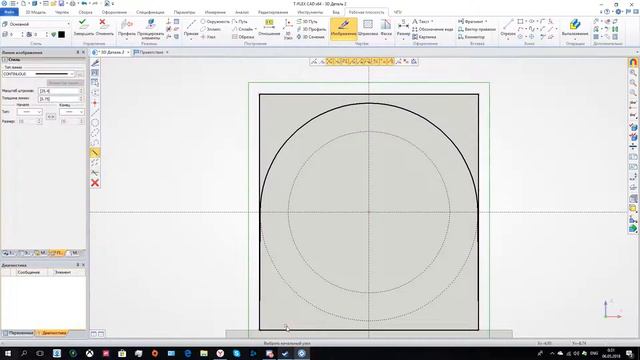Viewport: 640px width, 360px height.
Task: Select the 3D Узел tool
Action: pyautogui.click(x=288, y=29)
